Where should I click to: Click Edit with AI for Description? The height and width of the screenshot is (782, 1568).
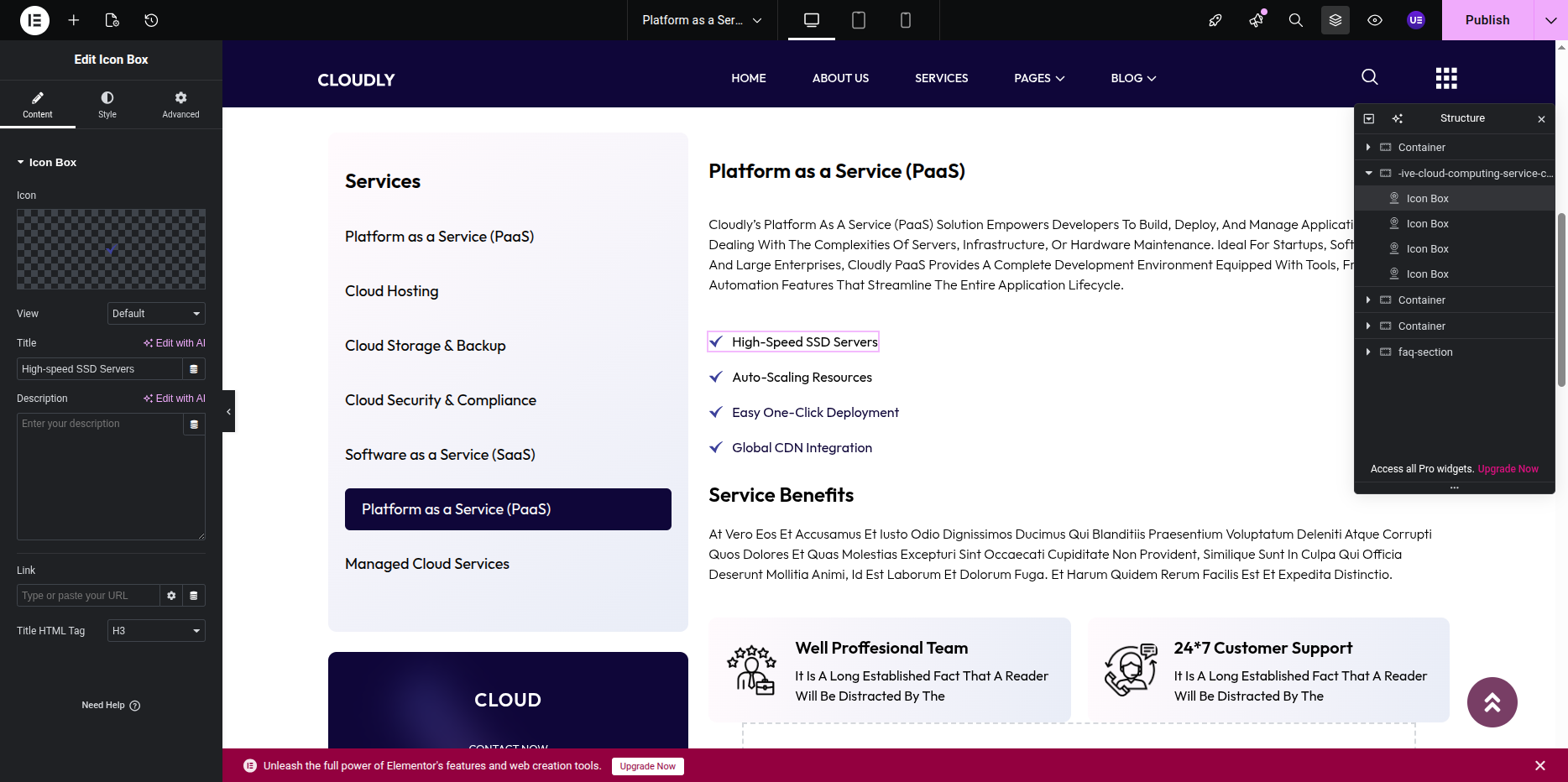pyautogui.click(x=175, y=399)
